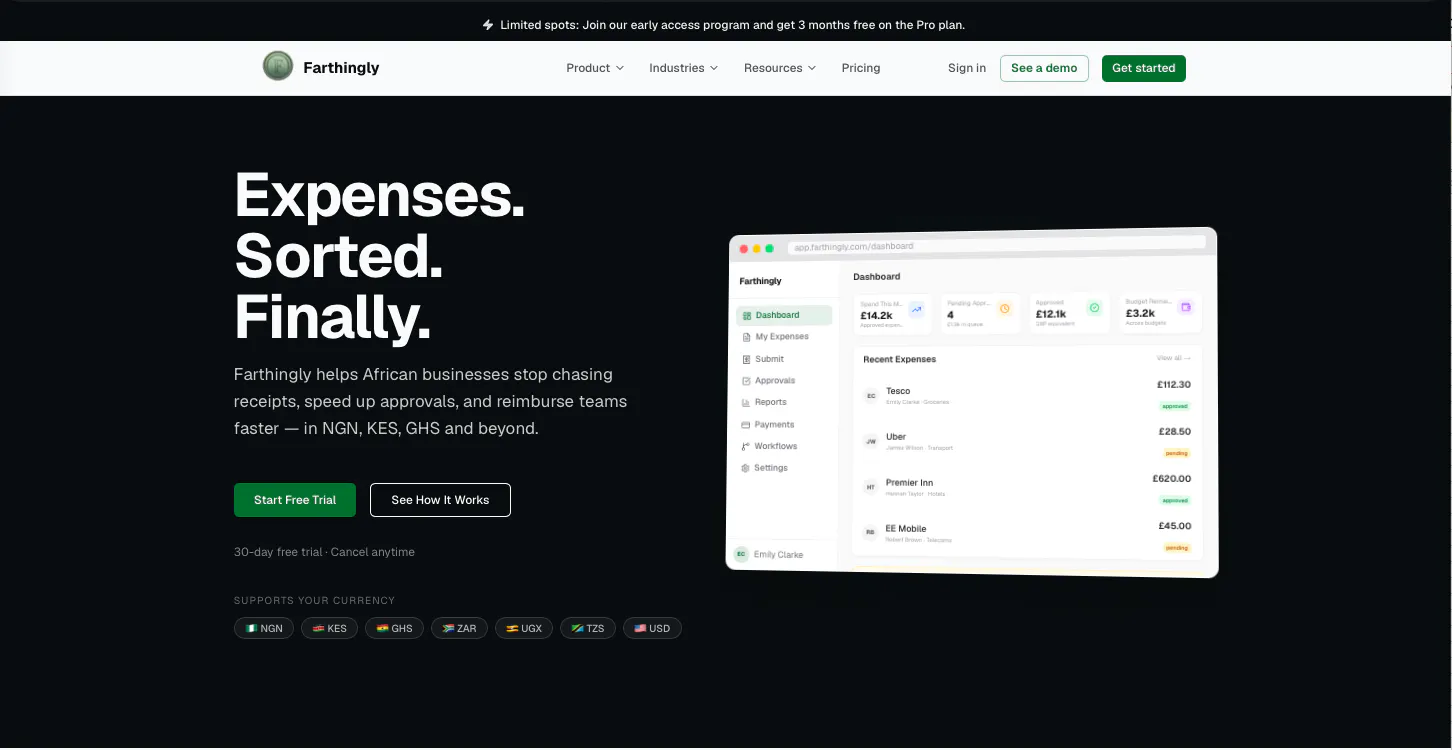Screen dimensions: 1452x750
Task: Click the purple wallet icon on the £3.2k card
Action: tap(1186, 307)
